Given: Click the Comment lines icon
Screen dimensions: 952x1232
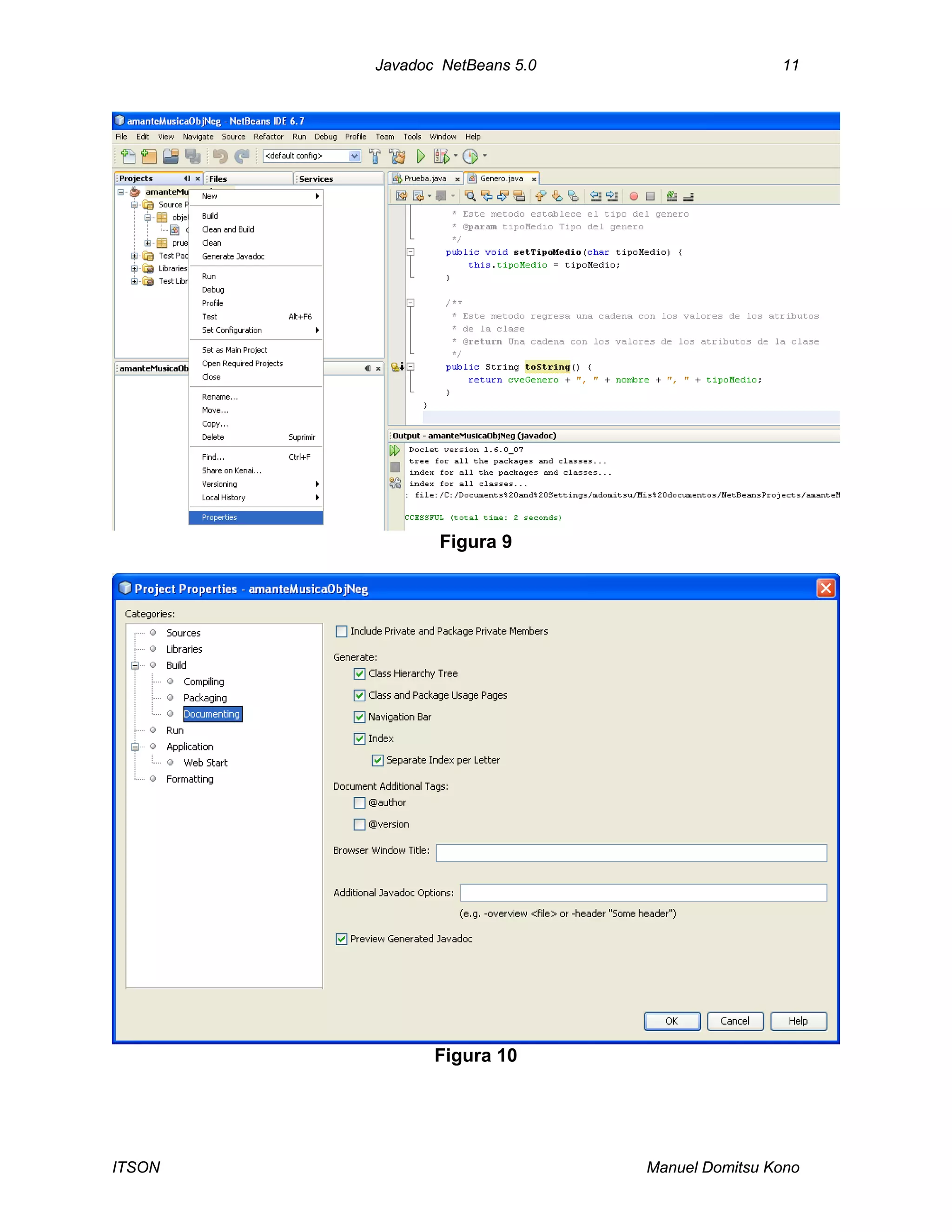Looking at the screenshot, I should coord(672,196).
